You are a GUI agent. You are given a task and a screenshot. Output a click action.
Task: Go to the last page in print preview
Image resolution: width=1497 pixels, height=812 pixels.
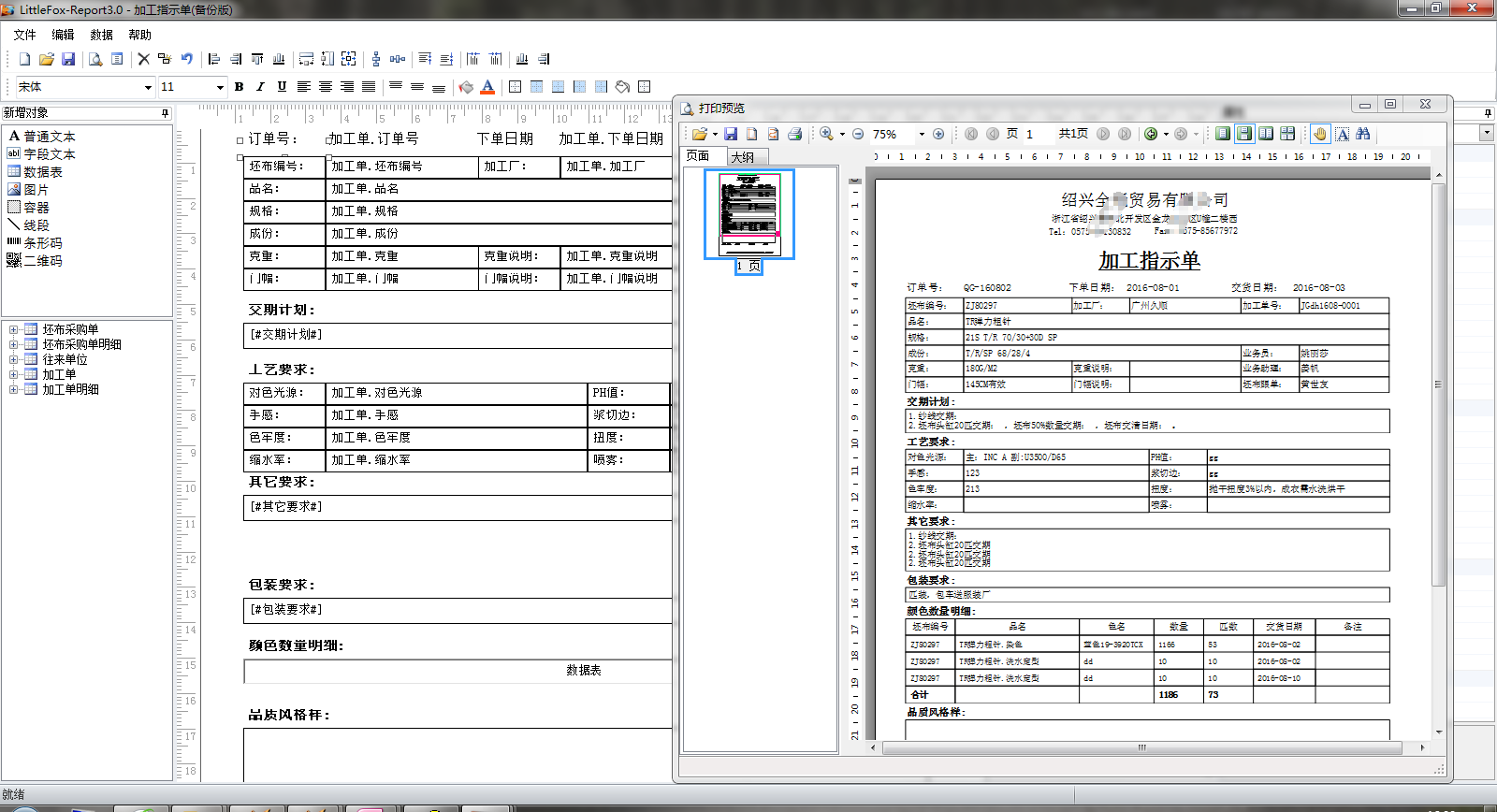click(x=1125, y=134)
